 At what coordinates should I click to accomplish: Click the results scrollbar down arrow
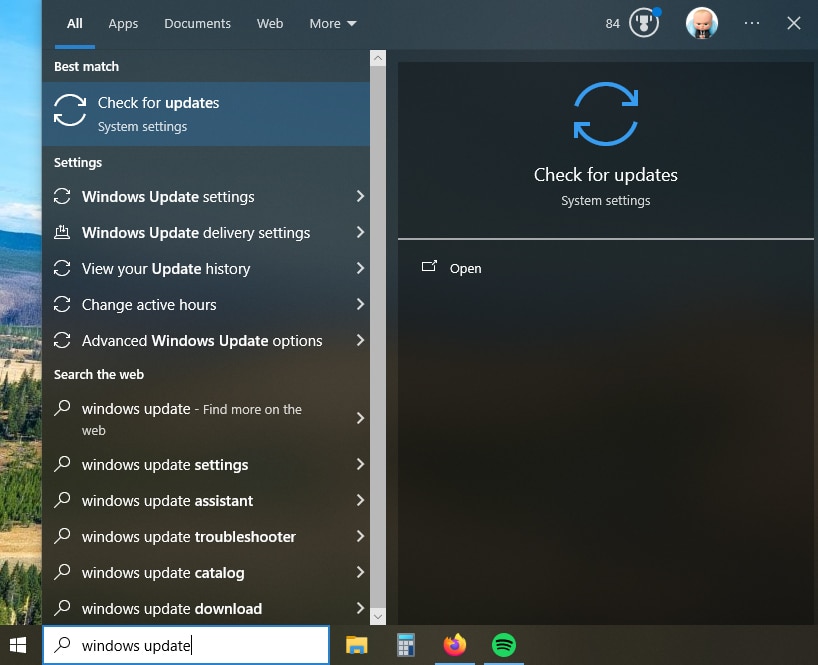(379, 617)
